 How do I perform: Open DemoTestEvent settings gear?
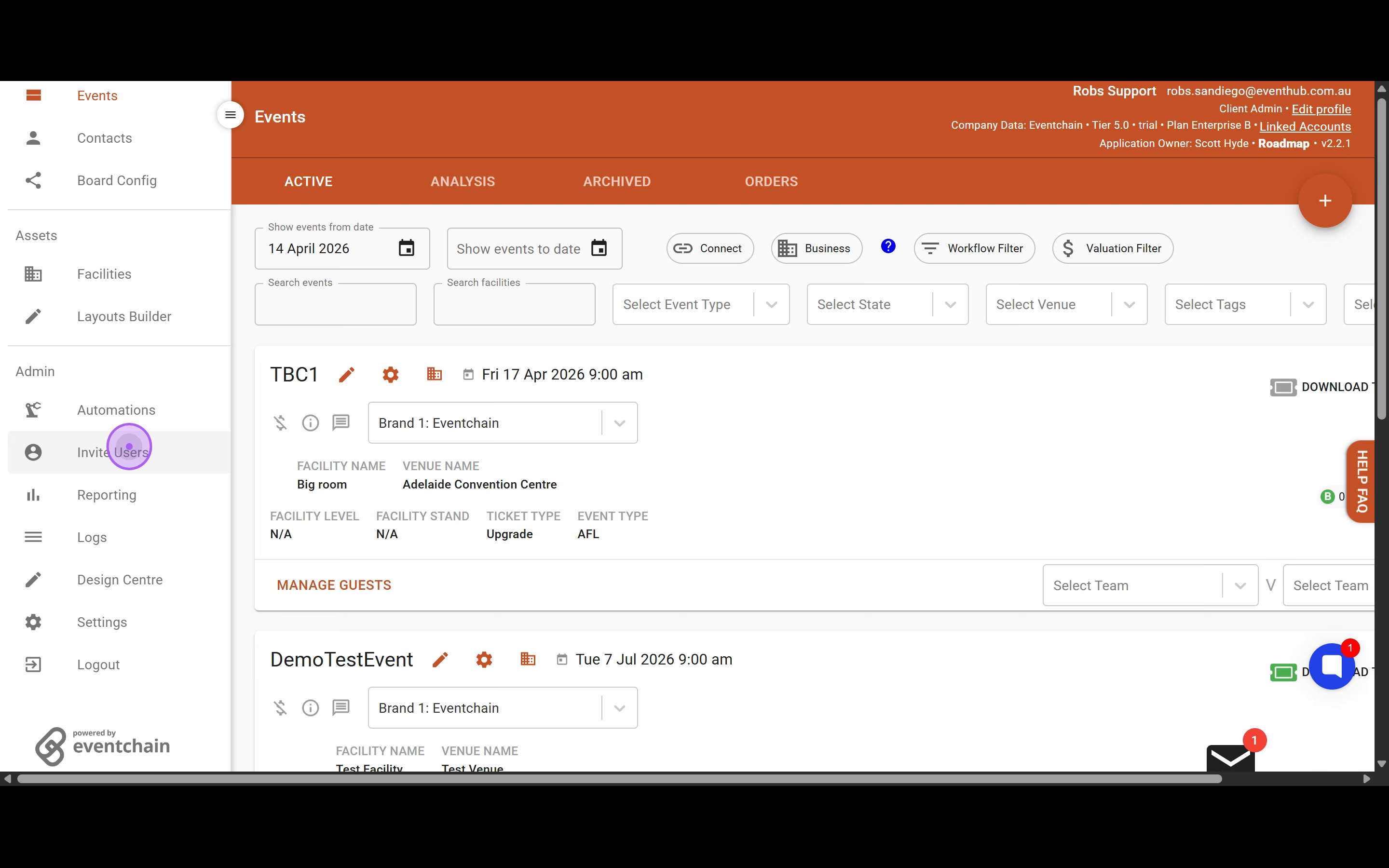tap(484, 660)
